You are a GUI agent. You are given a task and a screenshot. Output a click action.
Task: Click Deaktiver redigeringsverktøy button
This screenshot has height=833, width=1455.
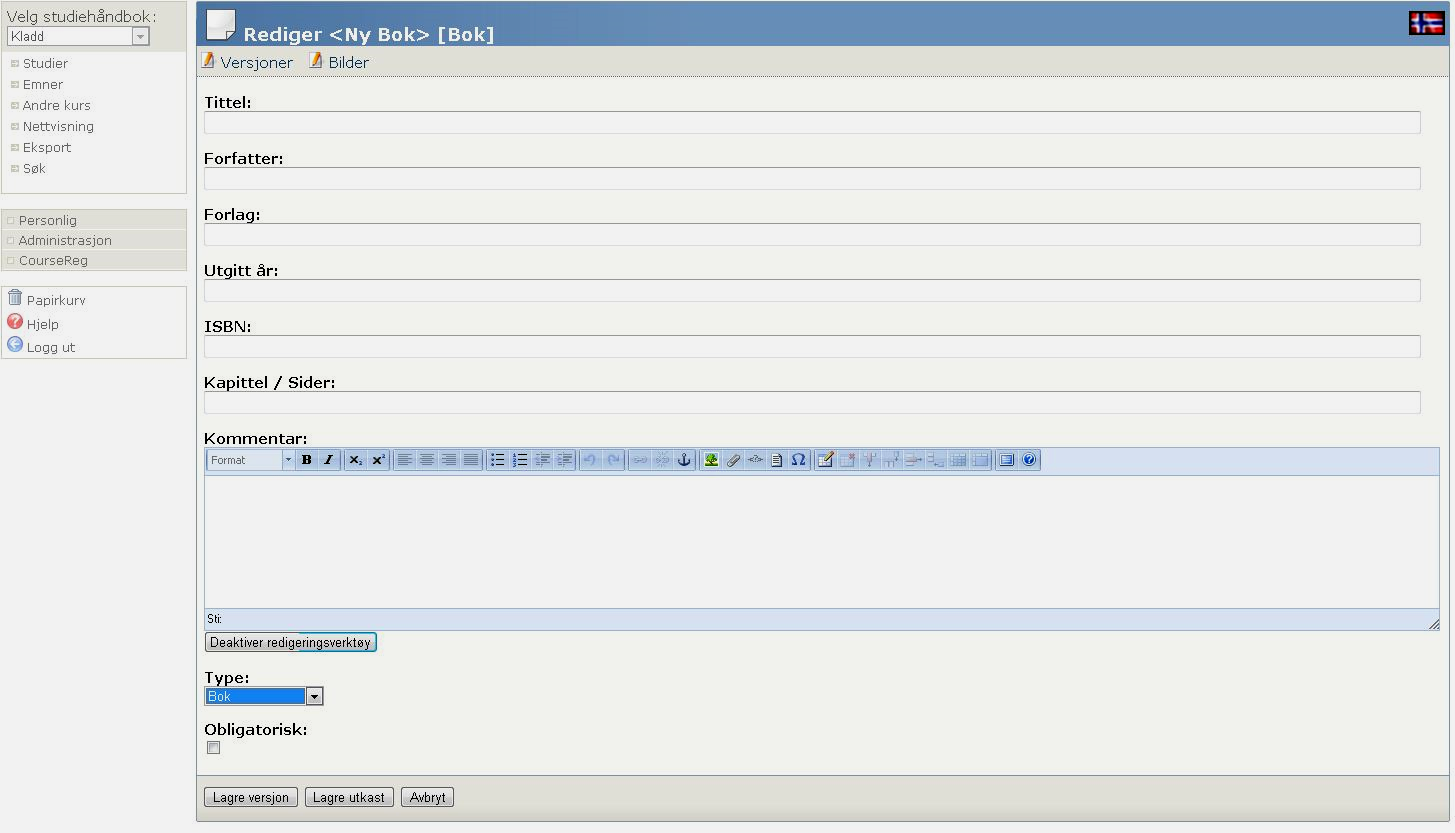coord(290,642)
